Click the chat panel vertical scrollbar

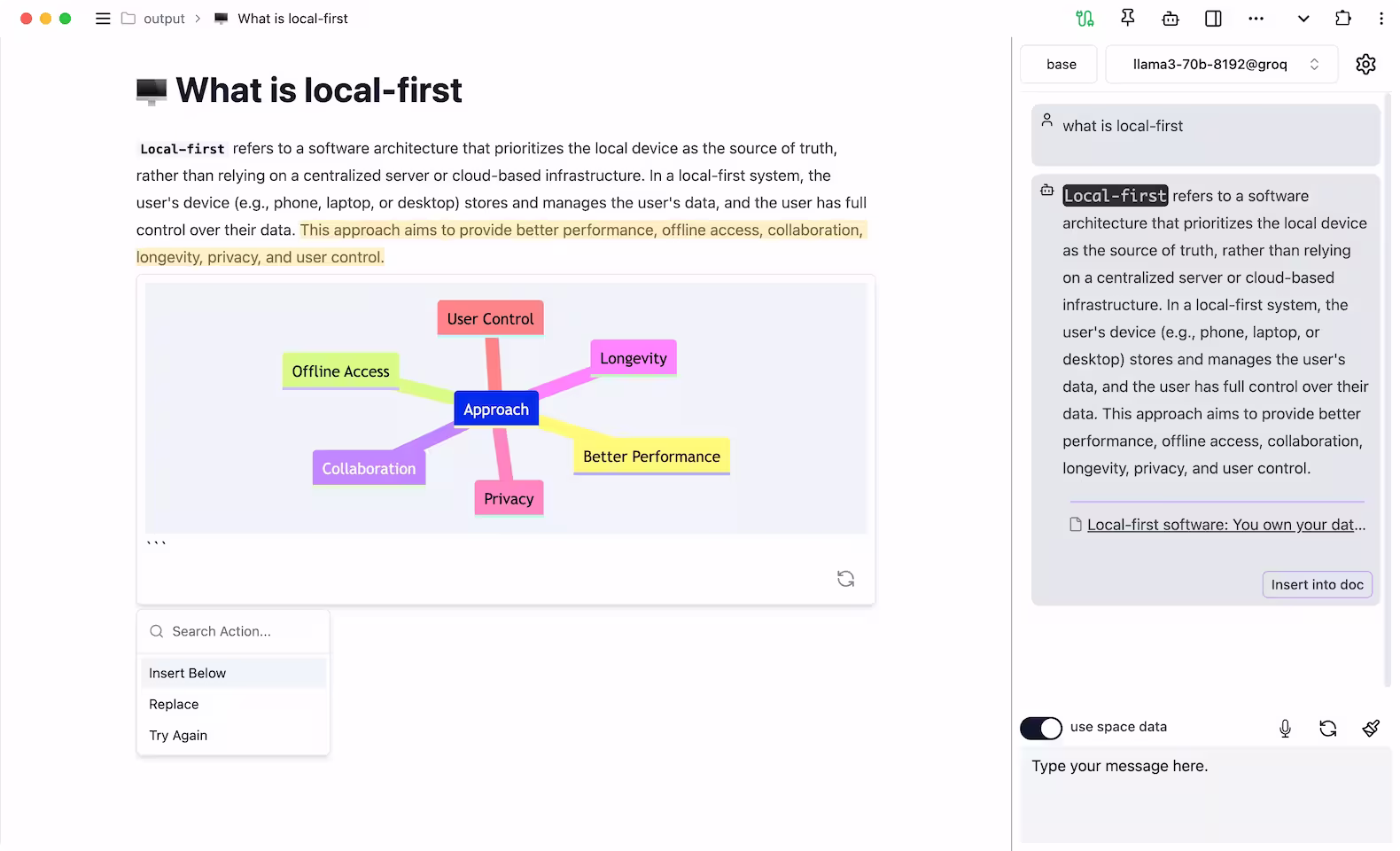1388,390
